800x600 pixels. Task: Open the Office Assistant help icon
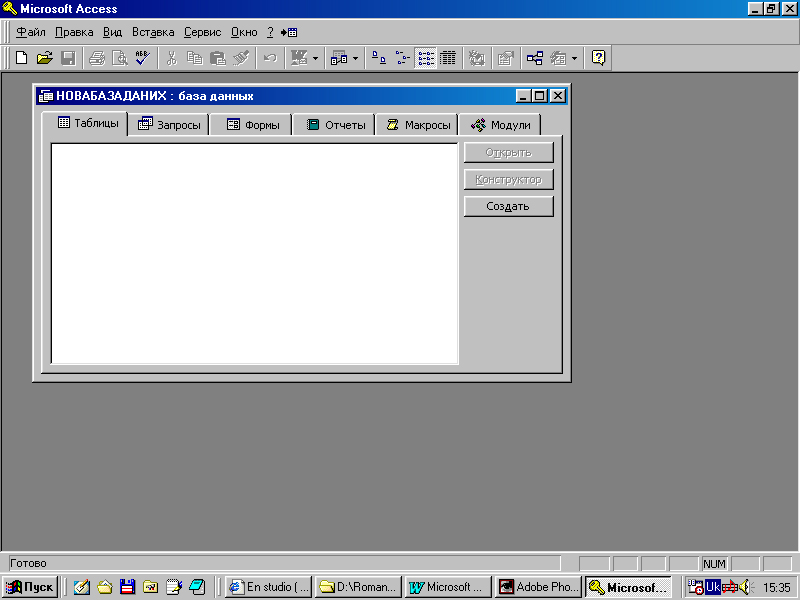pyautogui.click(x=598, y=58)
